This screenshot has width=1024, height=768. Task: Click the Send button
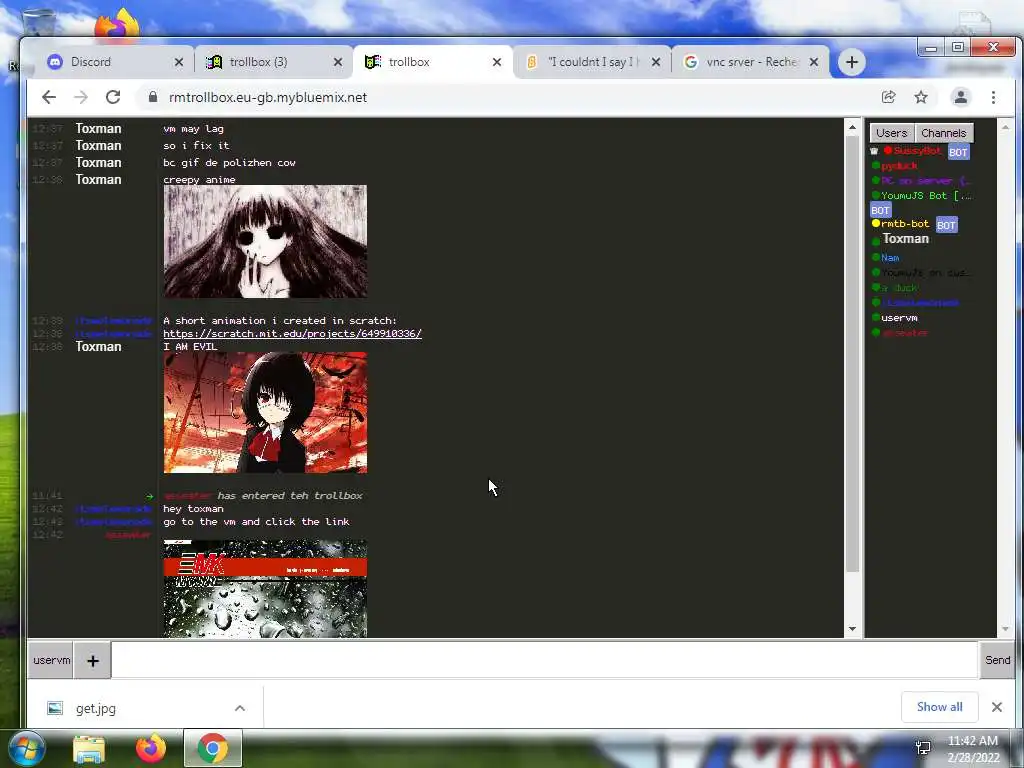(x=997, y=660)
